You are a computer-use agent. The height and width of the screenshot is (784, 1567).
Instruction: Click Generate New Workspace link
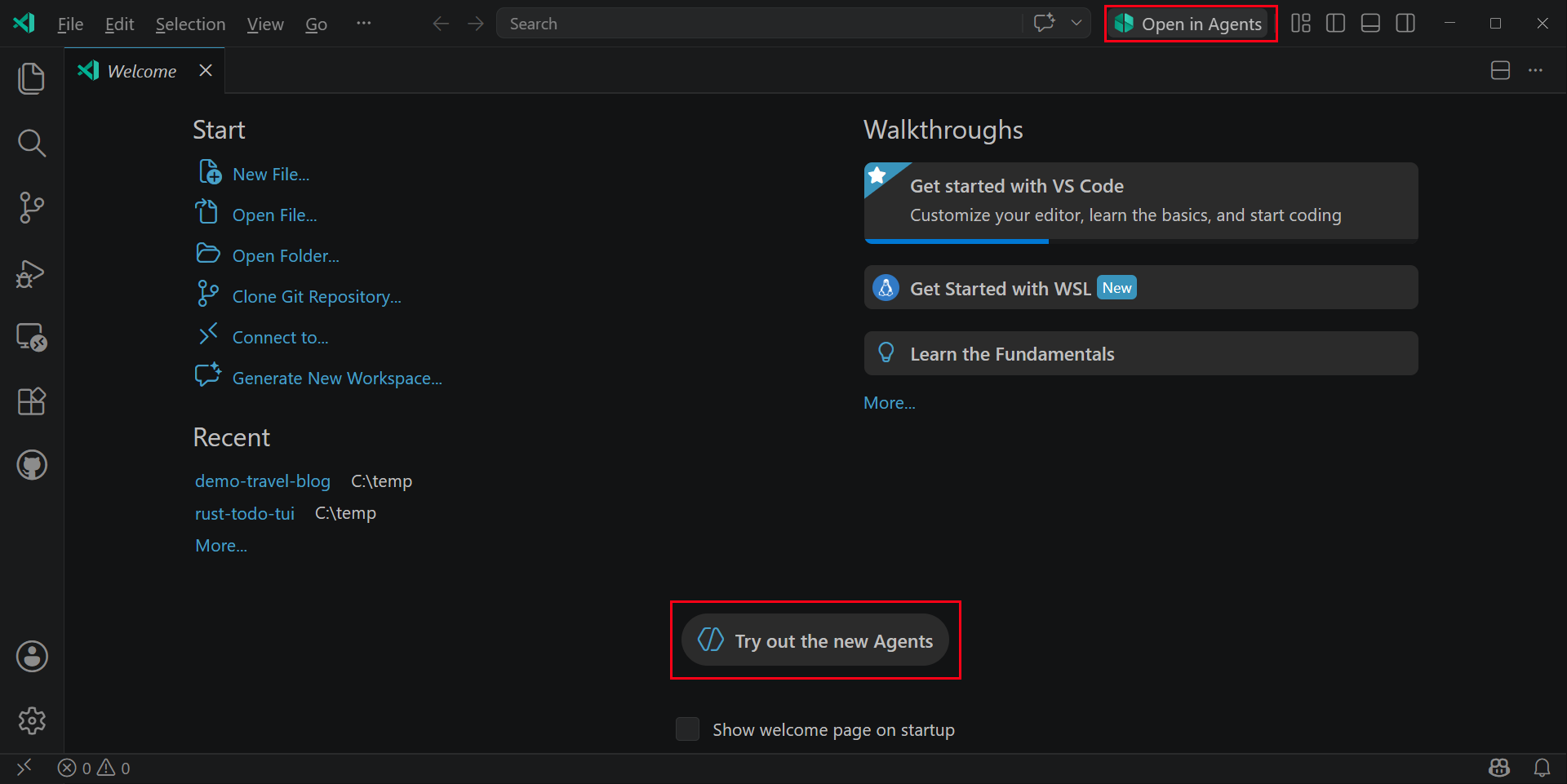(337, 378)
